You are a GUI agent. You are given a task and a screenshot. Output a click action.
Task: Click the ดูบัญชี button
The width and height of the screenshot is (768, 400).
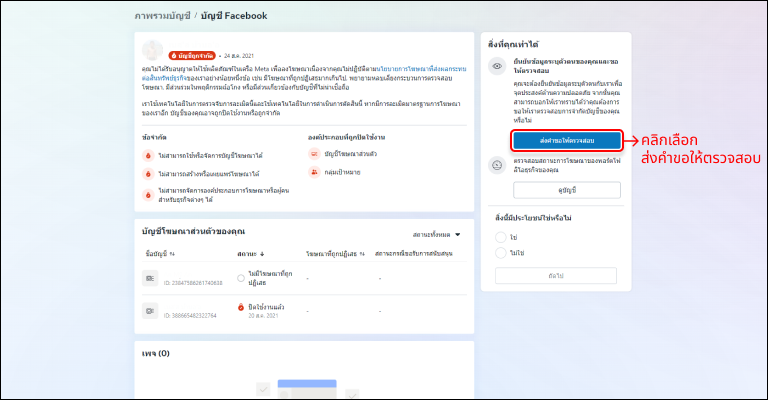click(x=567, y=190)
